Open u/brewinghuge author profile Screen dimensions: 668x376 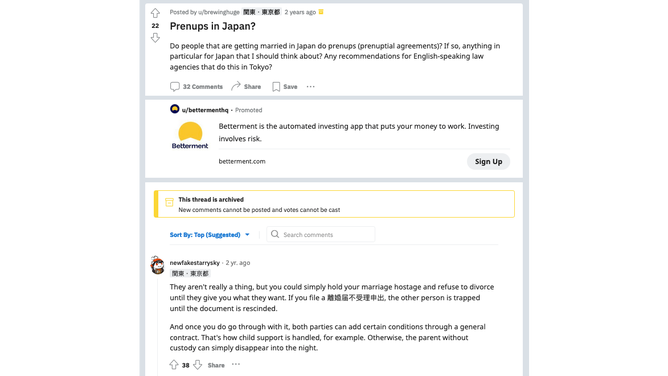[x=219, y=12]
